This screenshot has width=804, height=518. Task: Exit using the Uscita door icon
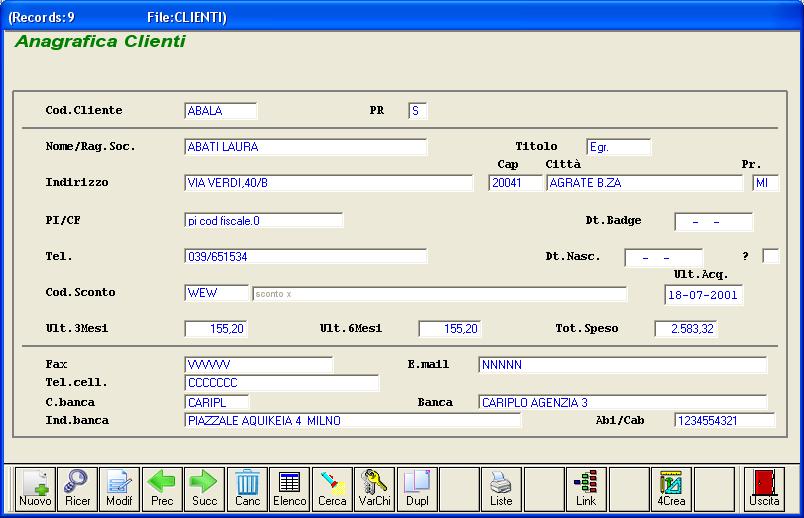pyautogui.click(x=764, y=489)
